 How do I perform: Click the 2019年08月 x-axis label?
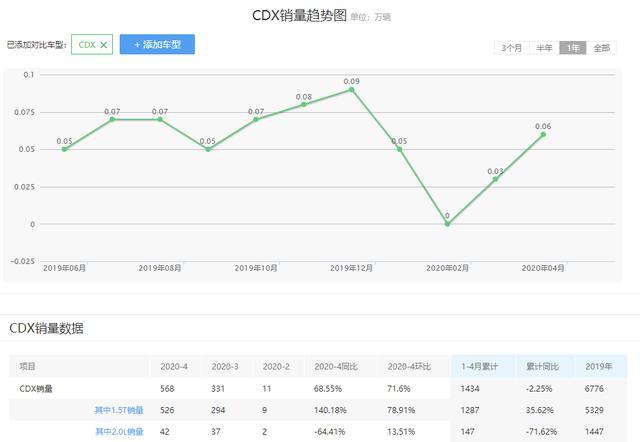pyautogui.click(x=160, y=268)
